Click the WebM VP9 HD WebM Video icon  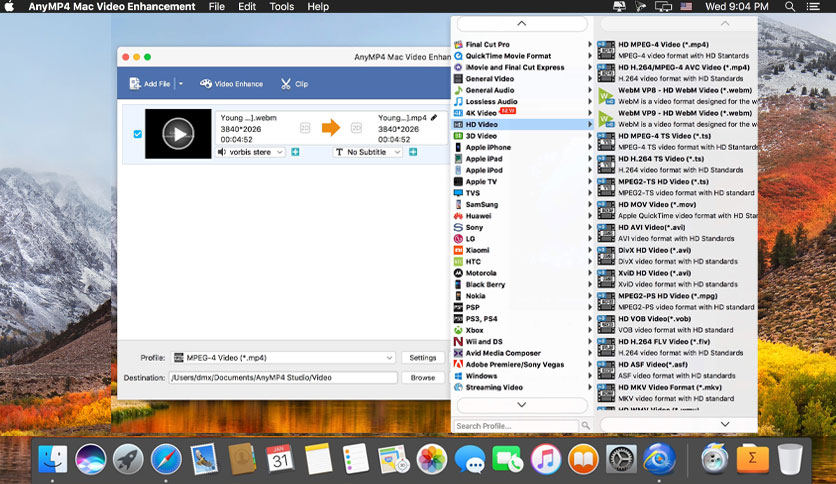(606, 119)
